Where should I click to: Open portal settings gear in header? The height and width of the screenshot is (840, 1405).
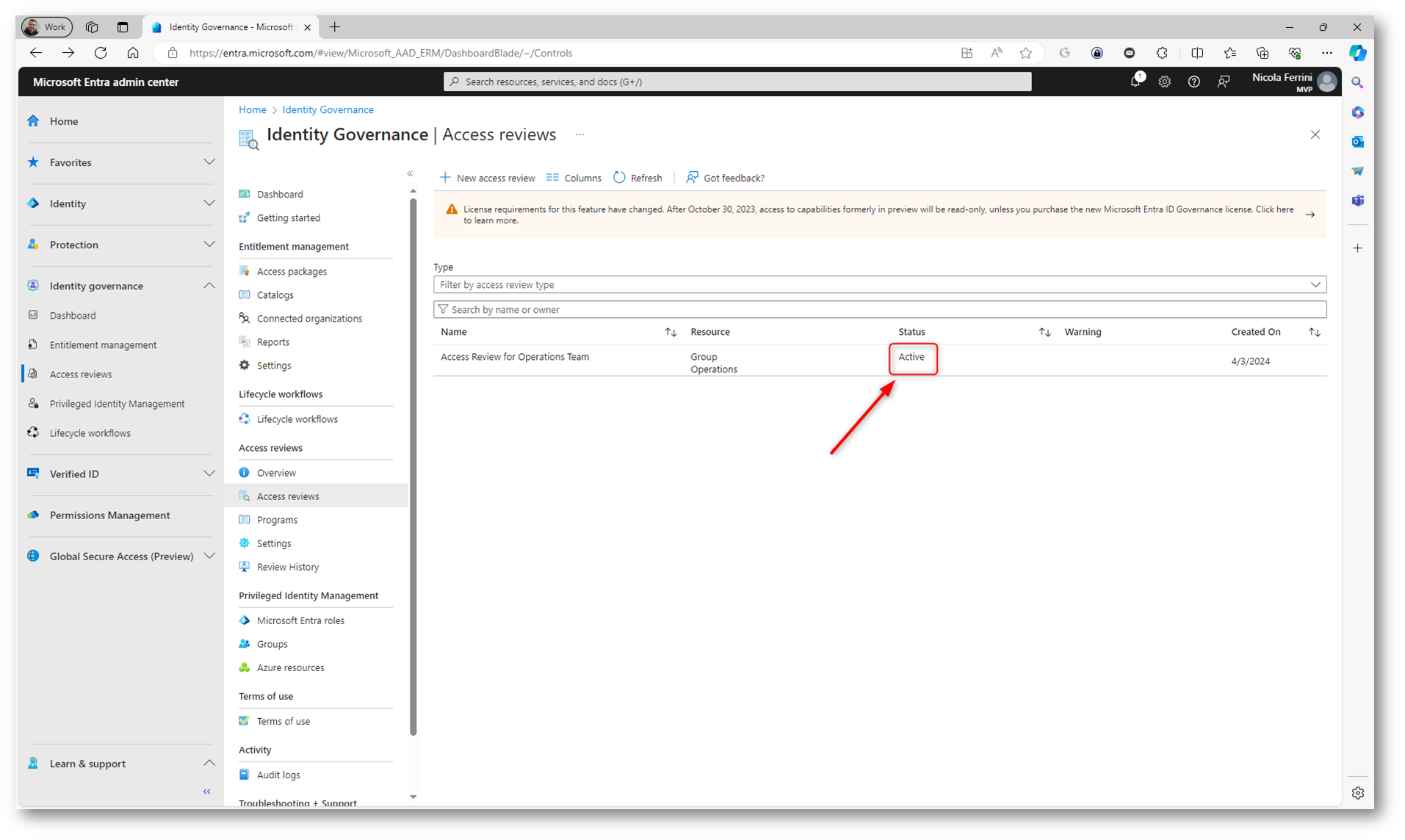(x=1164, y=82)
